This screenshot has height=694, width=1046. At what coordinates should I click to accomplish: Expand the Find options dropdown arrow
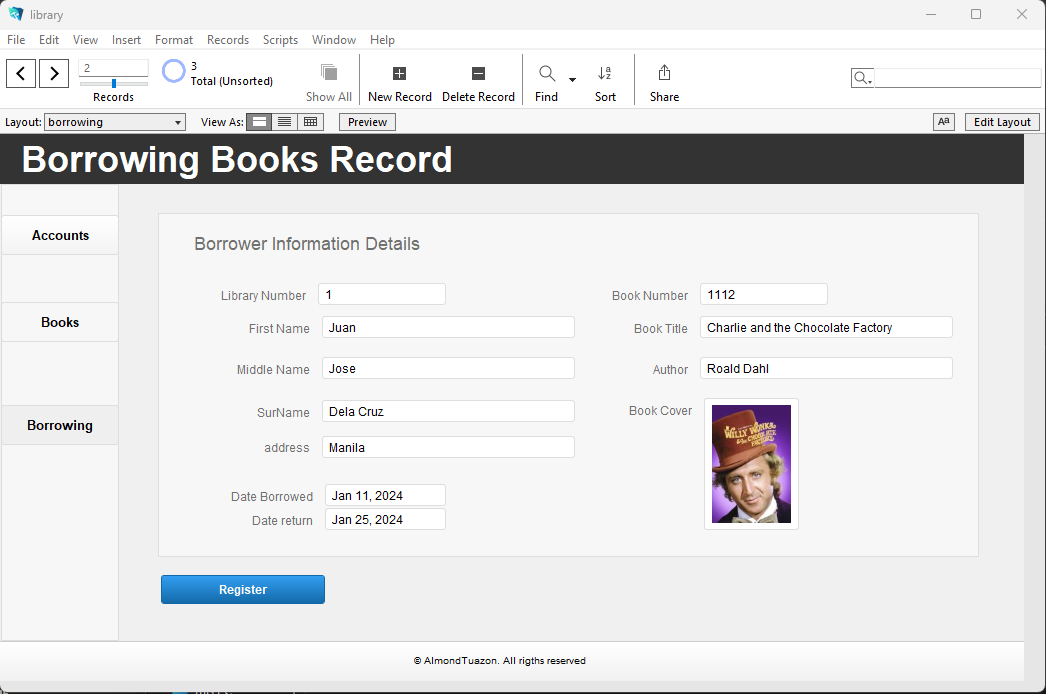click(x=572, y=79)
